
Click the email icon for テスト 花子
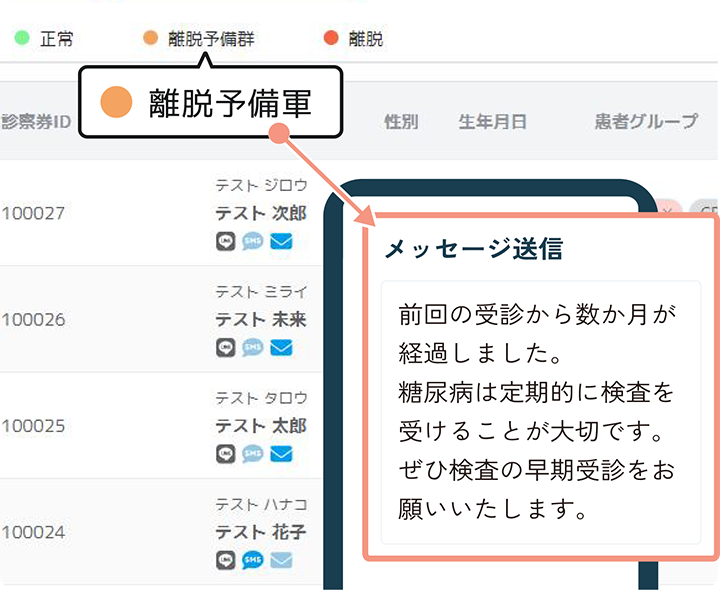[281, 560]
